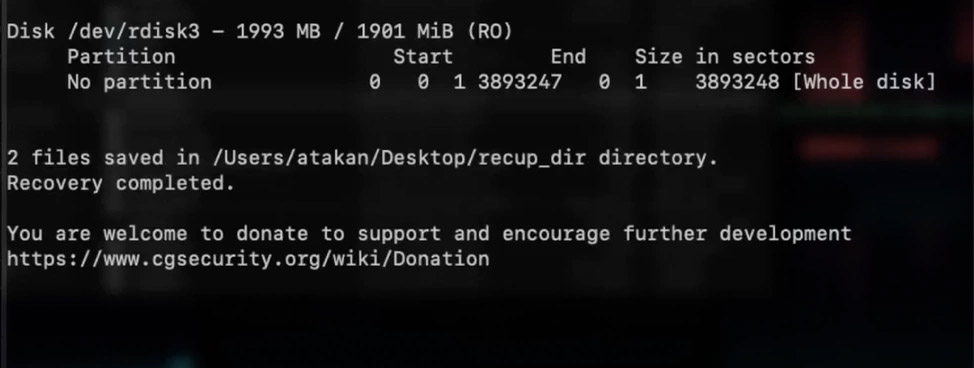Click the cgsecurity.org Donation URL

(248, 259)
